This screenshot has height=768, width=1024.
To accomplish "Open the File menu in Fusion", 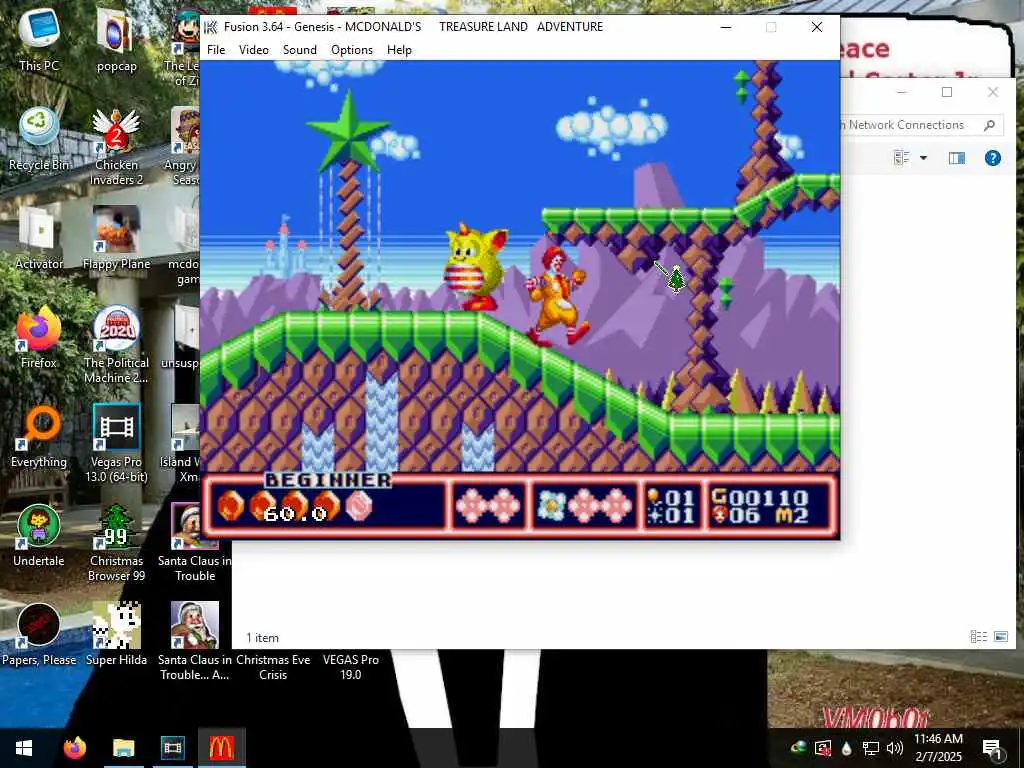I will [216, 50].
